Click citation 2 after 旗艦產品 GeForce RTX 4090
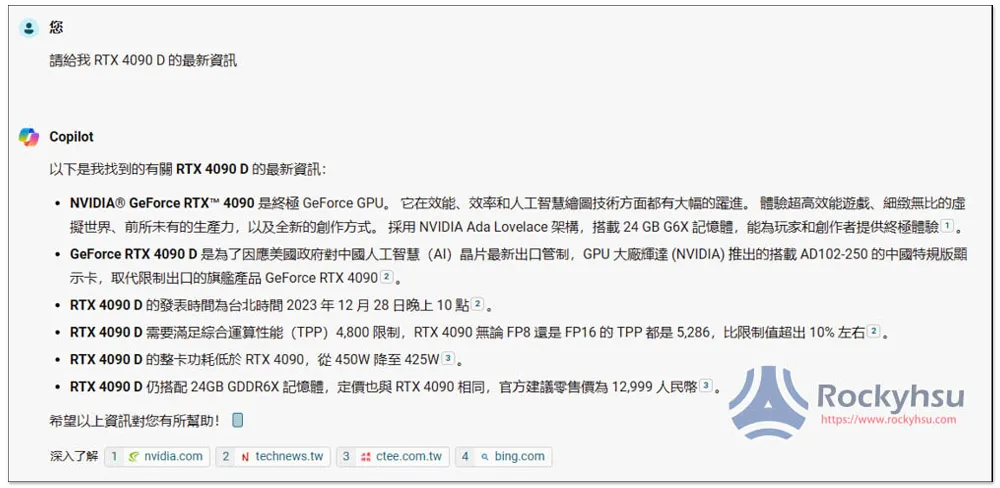This screenshot has width=1000, height=488. click(386, 277)
